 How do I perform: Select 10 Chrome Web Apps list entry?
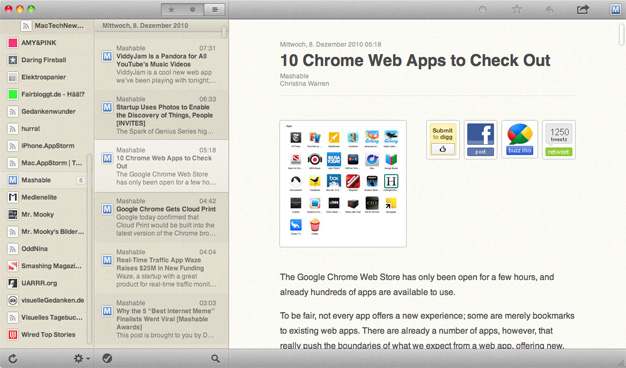coord(161,166)
